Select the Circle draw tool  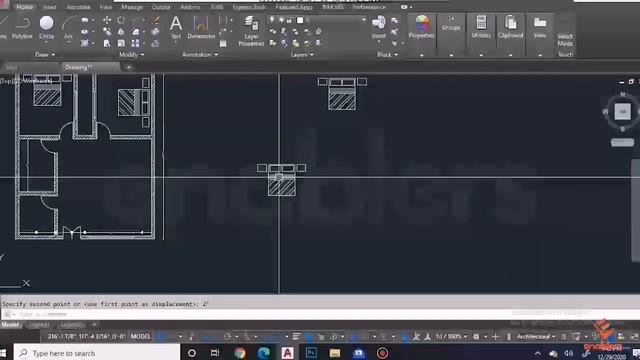pyautogui.click(x=47, y=27)
